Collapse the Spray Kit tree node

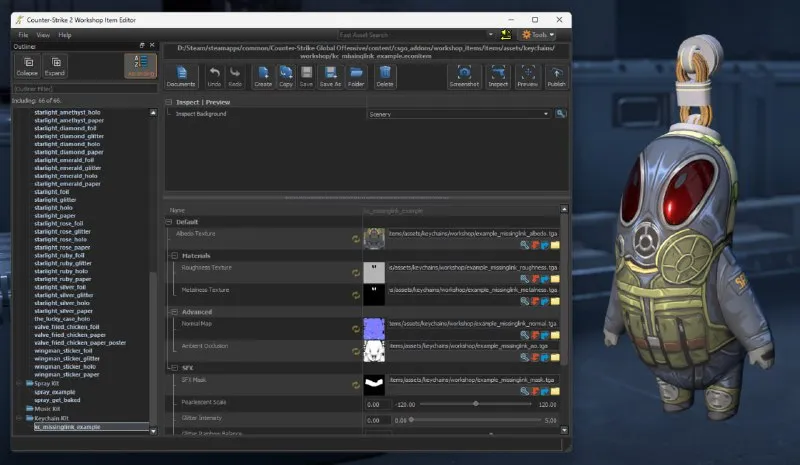19,383
